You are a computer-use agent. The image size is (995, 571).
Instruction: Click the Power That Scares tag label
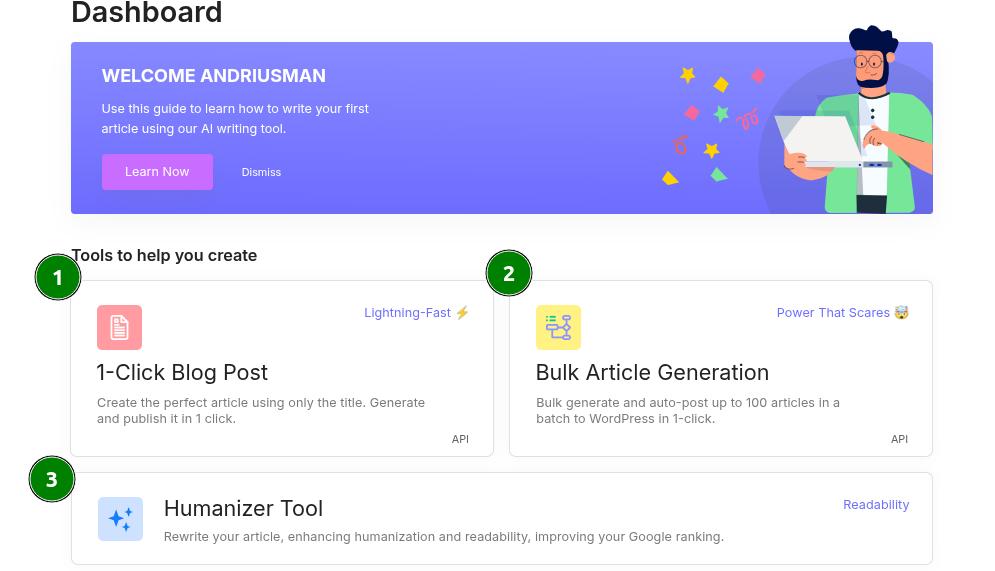(833, 313)
